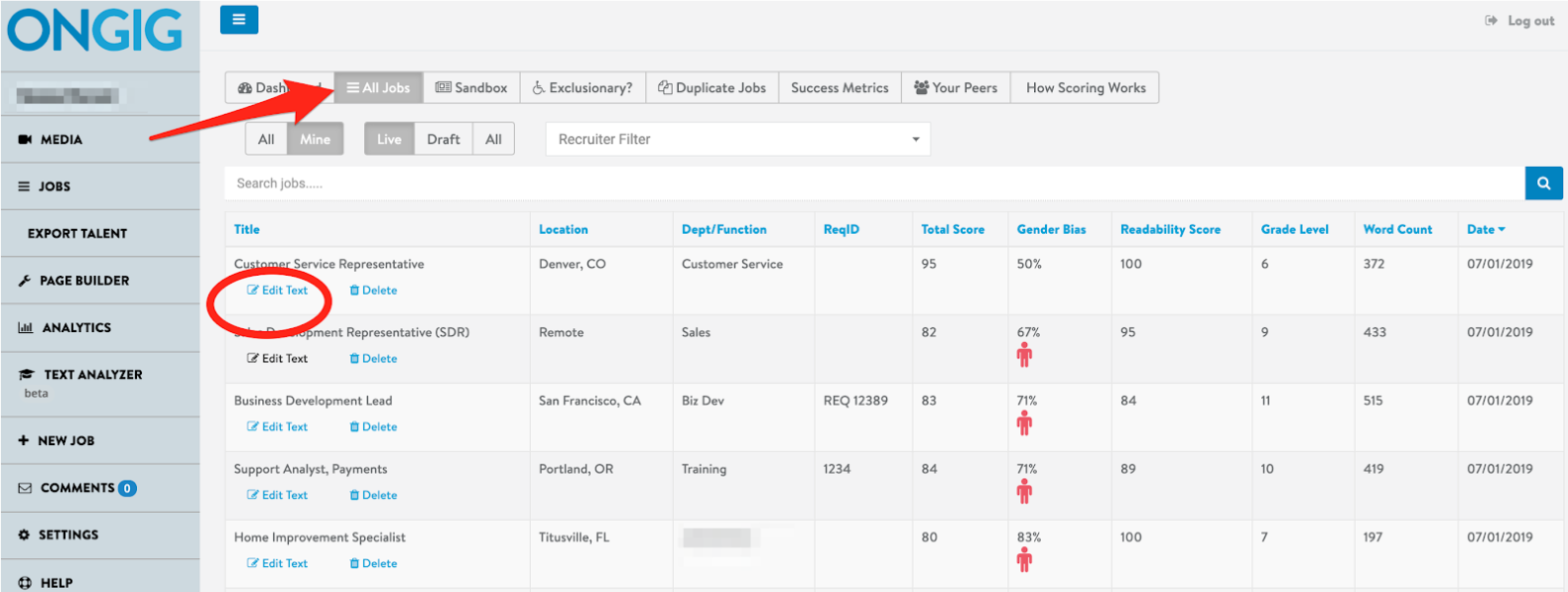Image resolution: width=1568 pixels, height=592 pixels.
Task: Edit text for Customer Service Representative
Action: [x=278, y=291]
